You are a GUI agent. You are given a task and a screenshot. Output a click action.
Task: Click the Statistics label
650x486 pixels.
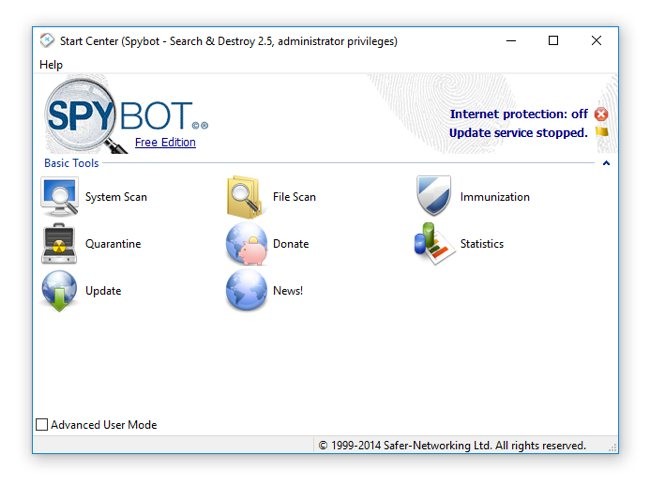(x=482, y=244)
